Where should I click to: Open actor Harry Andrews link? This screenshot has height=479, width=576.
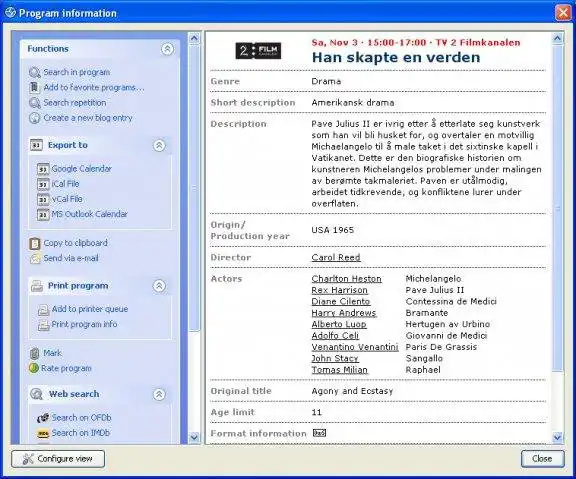click(x=344, y=313)
